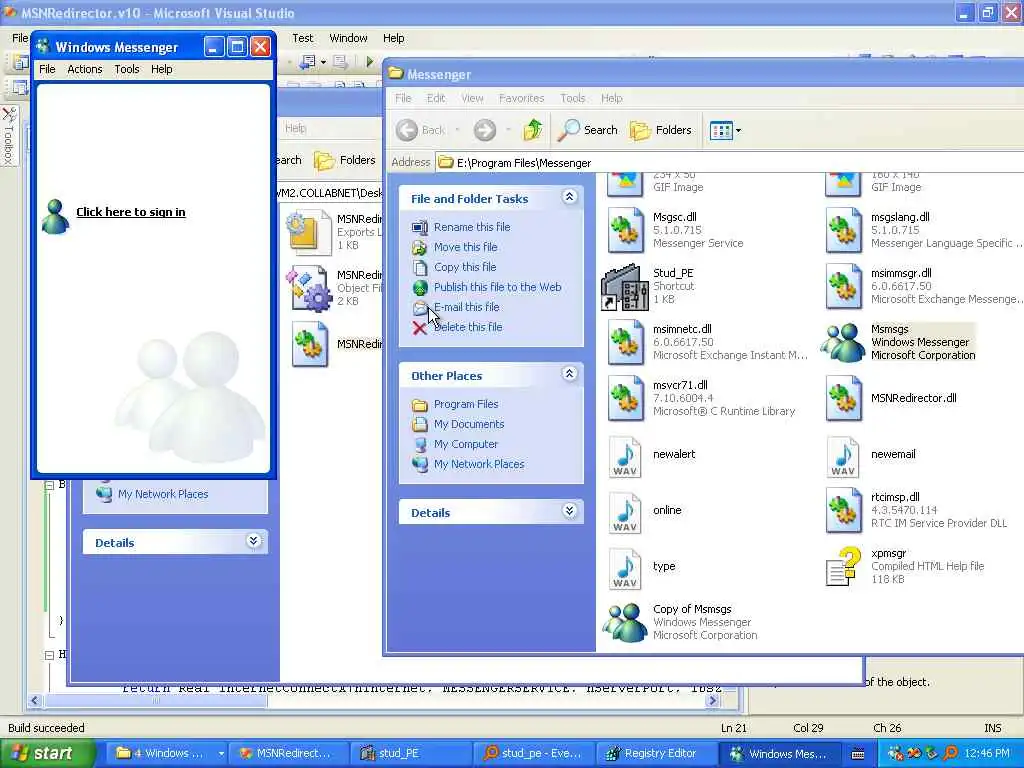1024x768 pixels.
Task: Select the Copy of Msmsgs icon
Action: (625, 622)
